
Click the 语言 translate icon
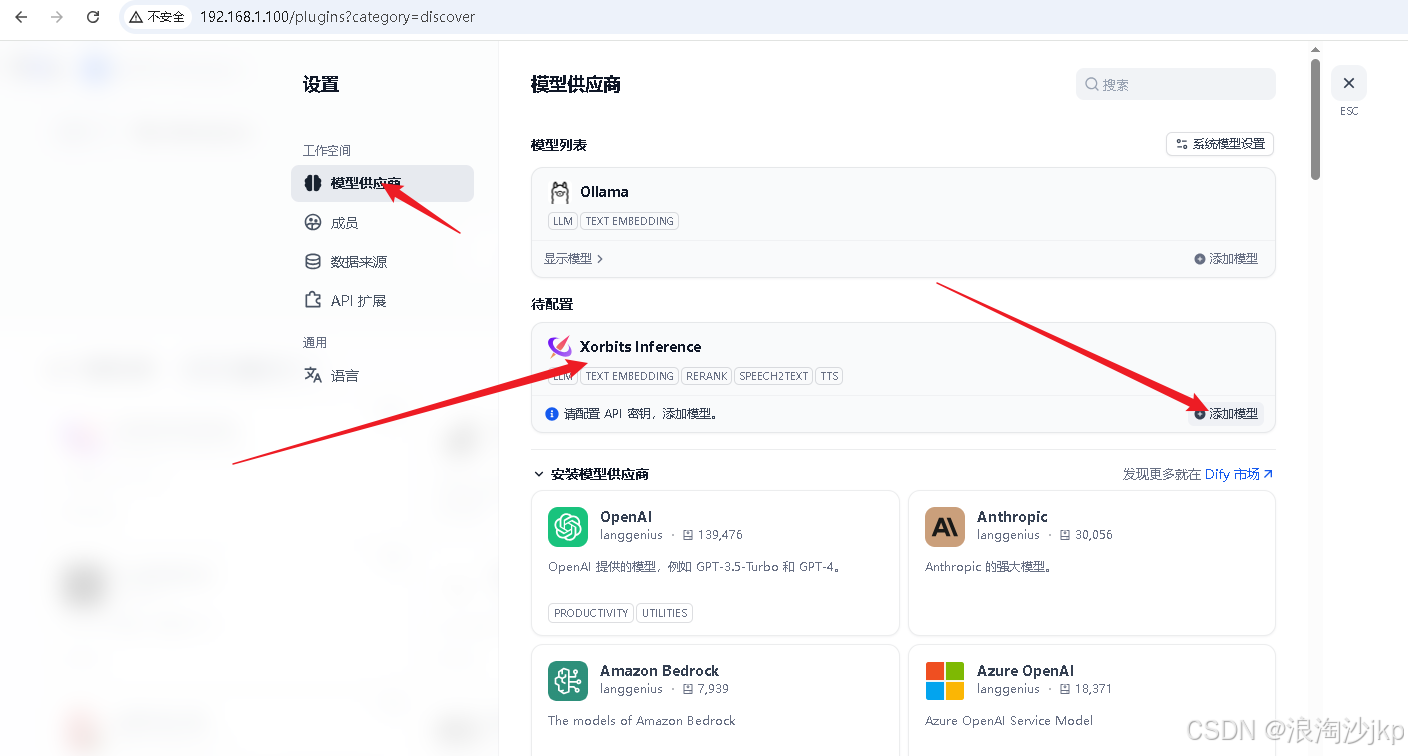[x=313, y=376]
